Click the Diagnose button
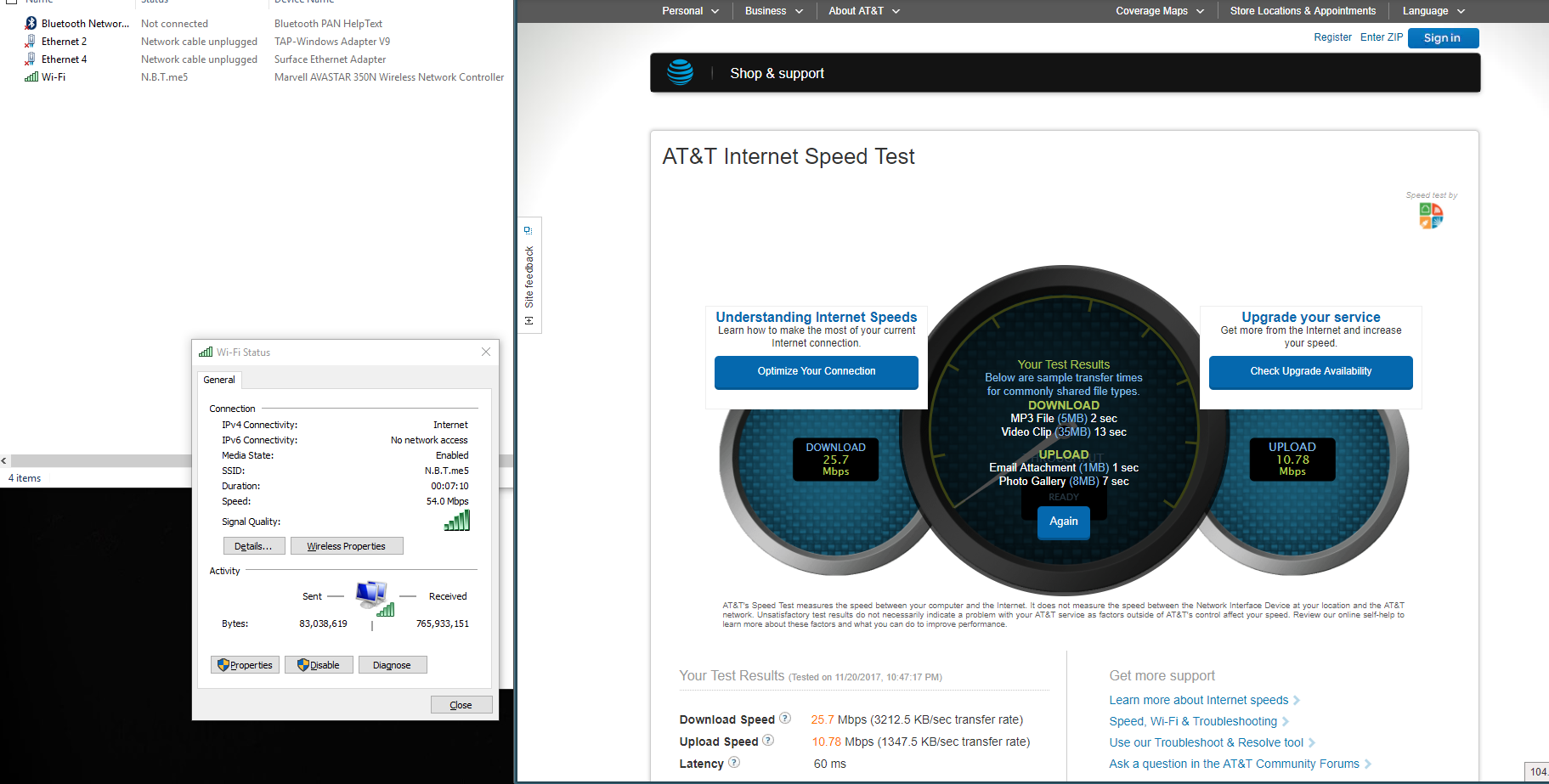The width and height of the screenshot is (1549, 784). pyautogui.click(x=392, y=665)
